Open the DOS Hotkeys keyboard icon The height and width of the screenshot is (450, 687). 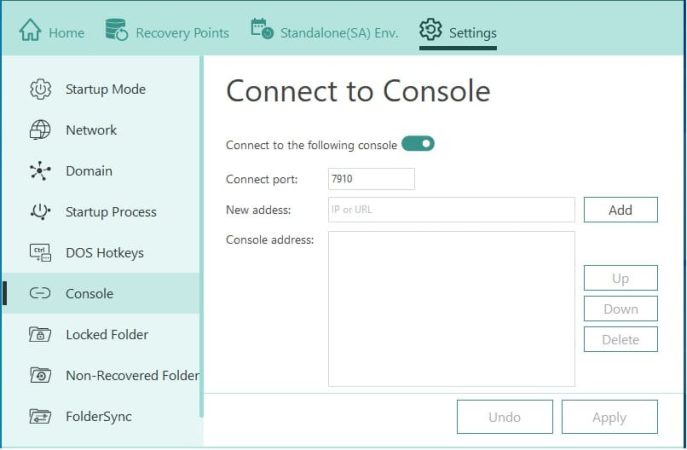[40, 253]
